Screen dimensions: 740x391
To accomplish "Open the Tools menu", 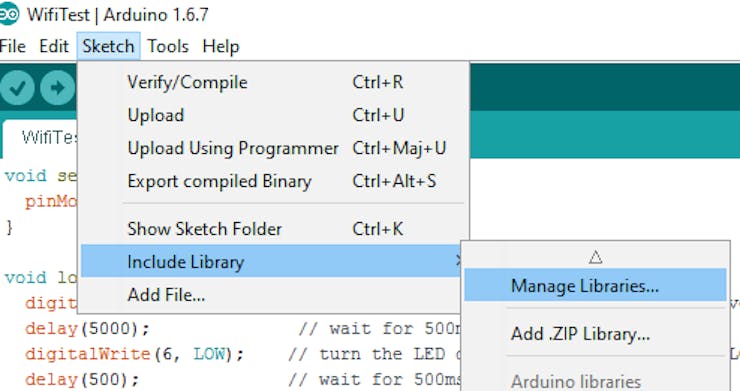I will (x=168, y=46).
